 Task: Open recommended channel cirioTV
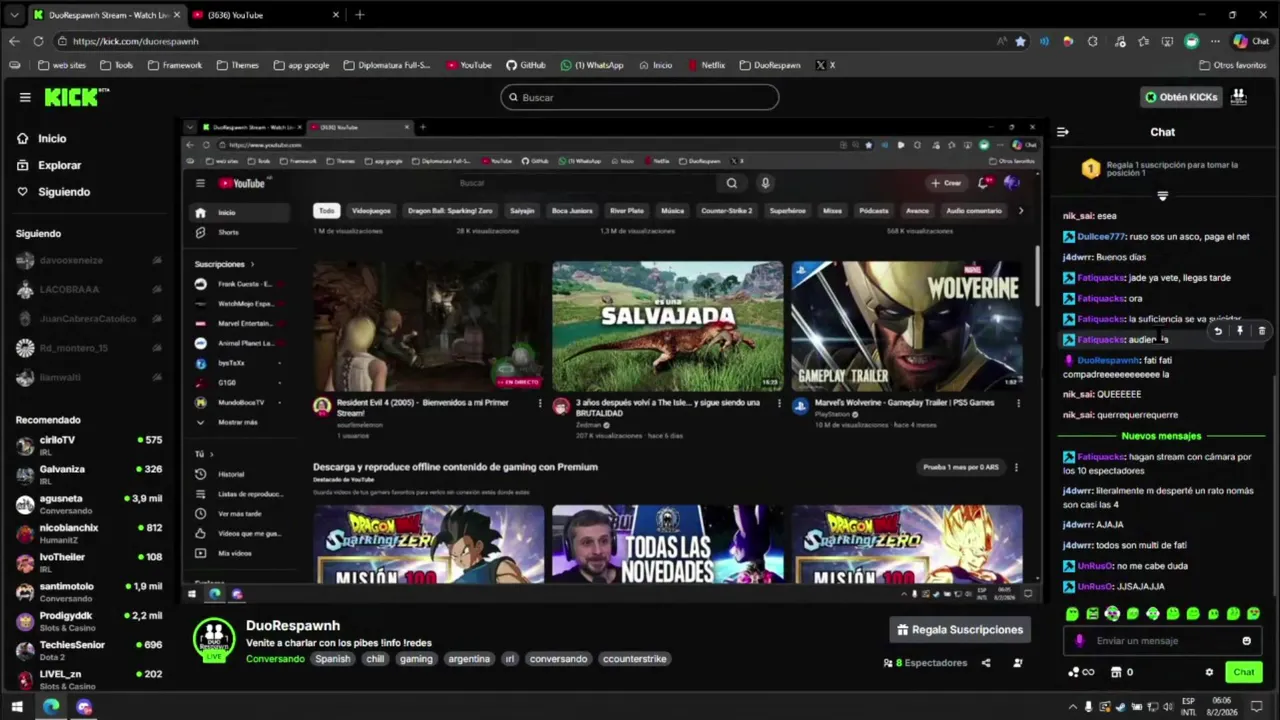coord(89,445)
